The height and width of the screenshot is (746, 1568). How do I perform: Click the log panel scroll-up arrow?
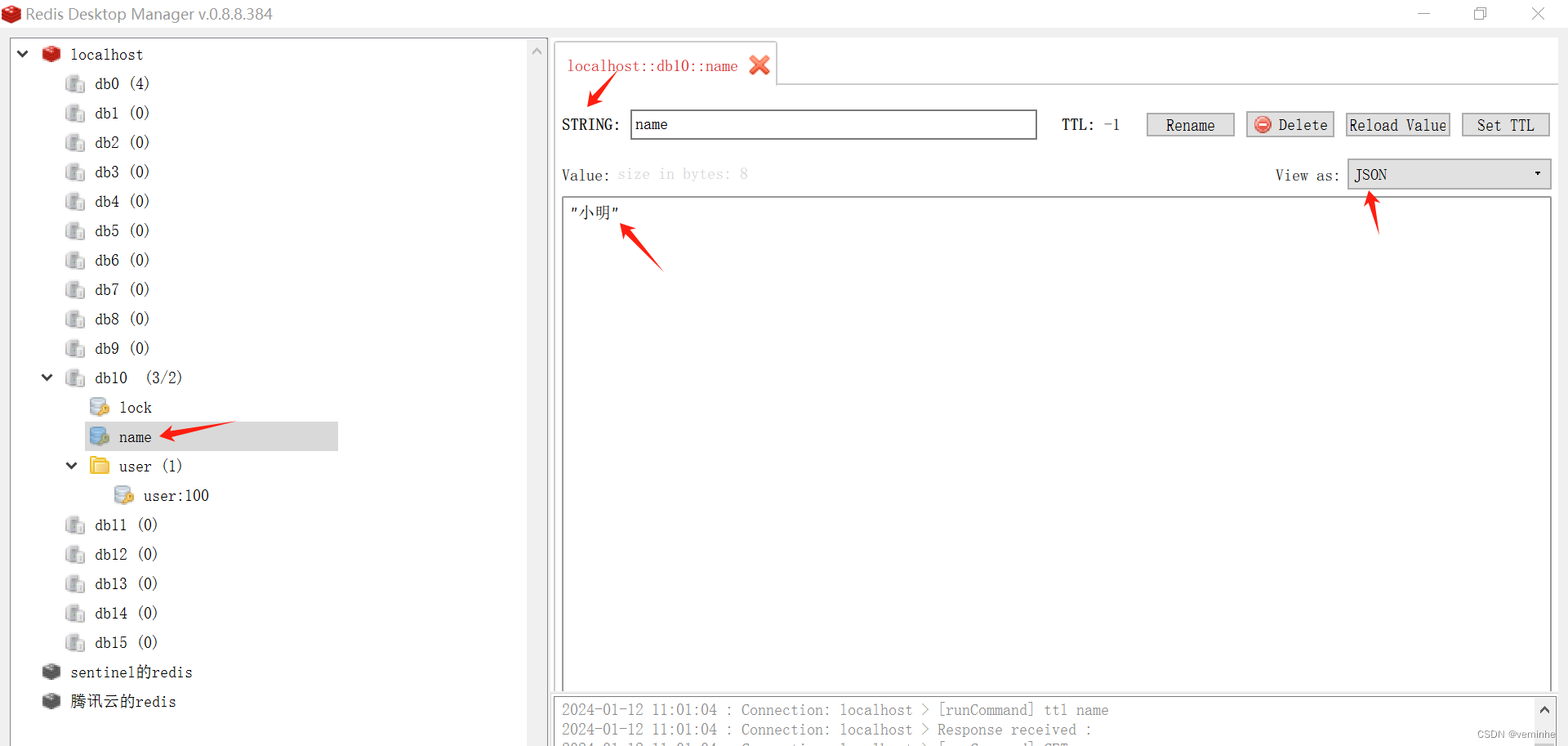pyautogui.click(x=1544, y=710)
